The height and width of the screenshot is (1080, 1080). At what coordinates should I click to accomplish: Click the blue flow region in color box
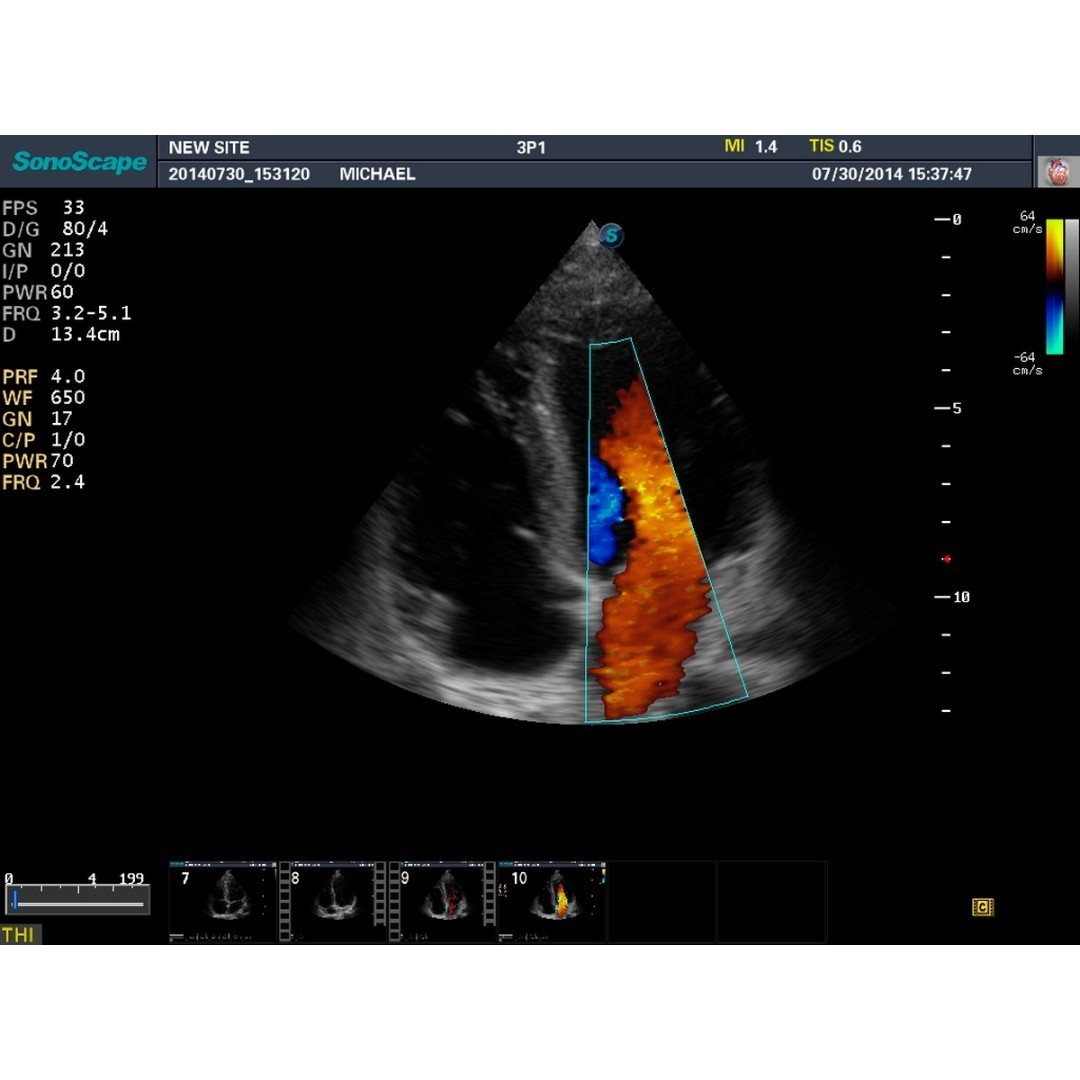(604, 510)
